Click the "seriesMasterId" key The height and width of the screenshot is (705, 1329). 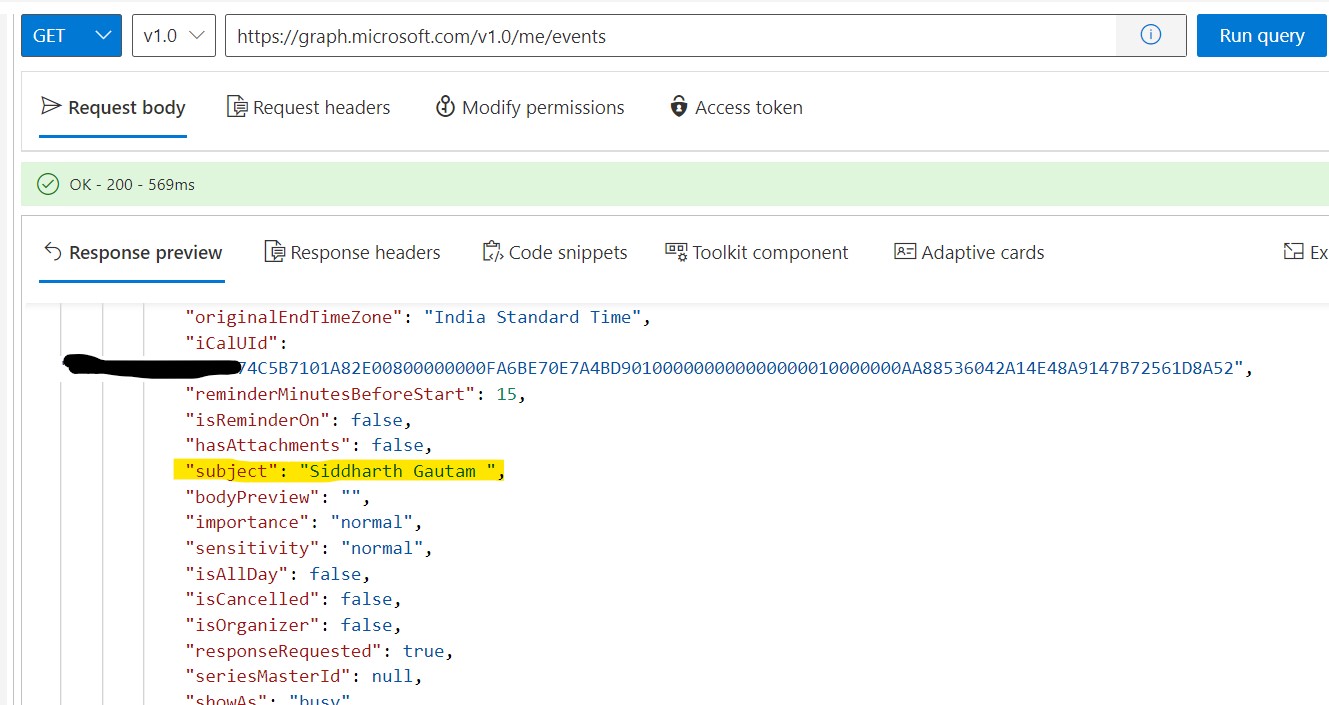click(268, 676)
